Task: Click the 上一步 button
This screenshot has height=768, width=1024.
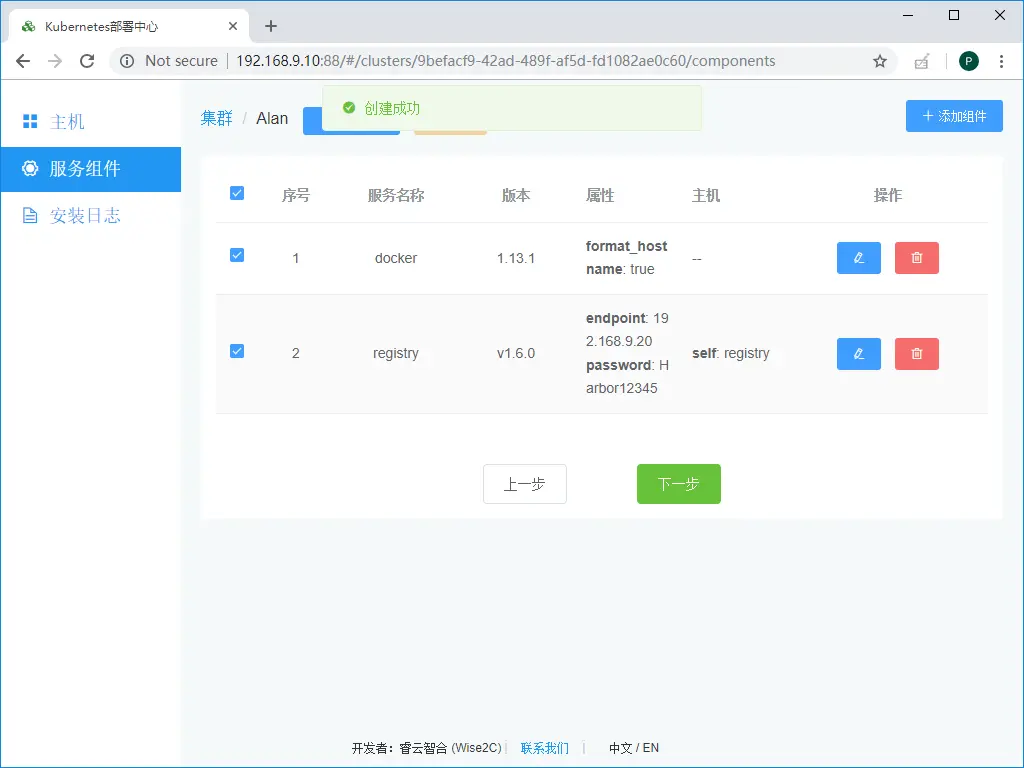Action: (x=524, y=484)
